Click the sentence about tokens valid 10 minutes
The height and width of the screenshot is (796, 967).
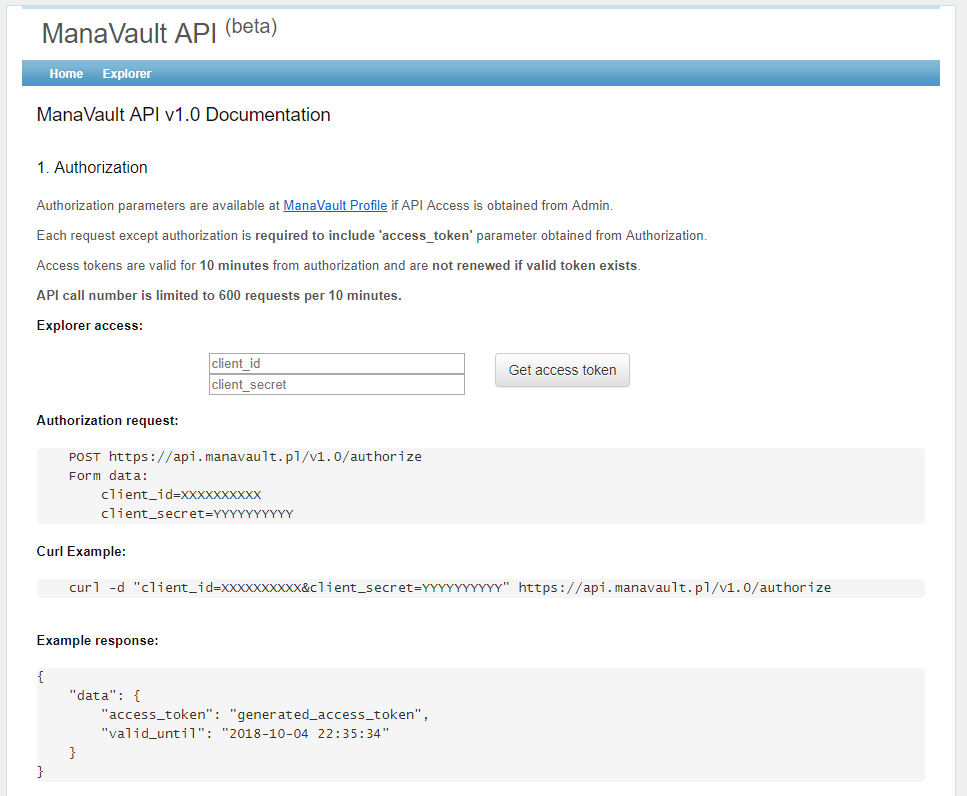tap(339, 266)
